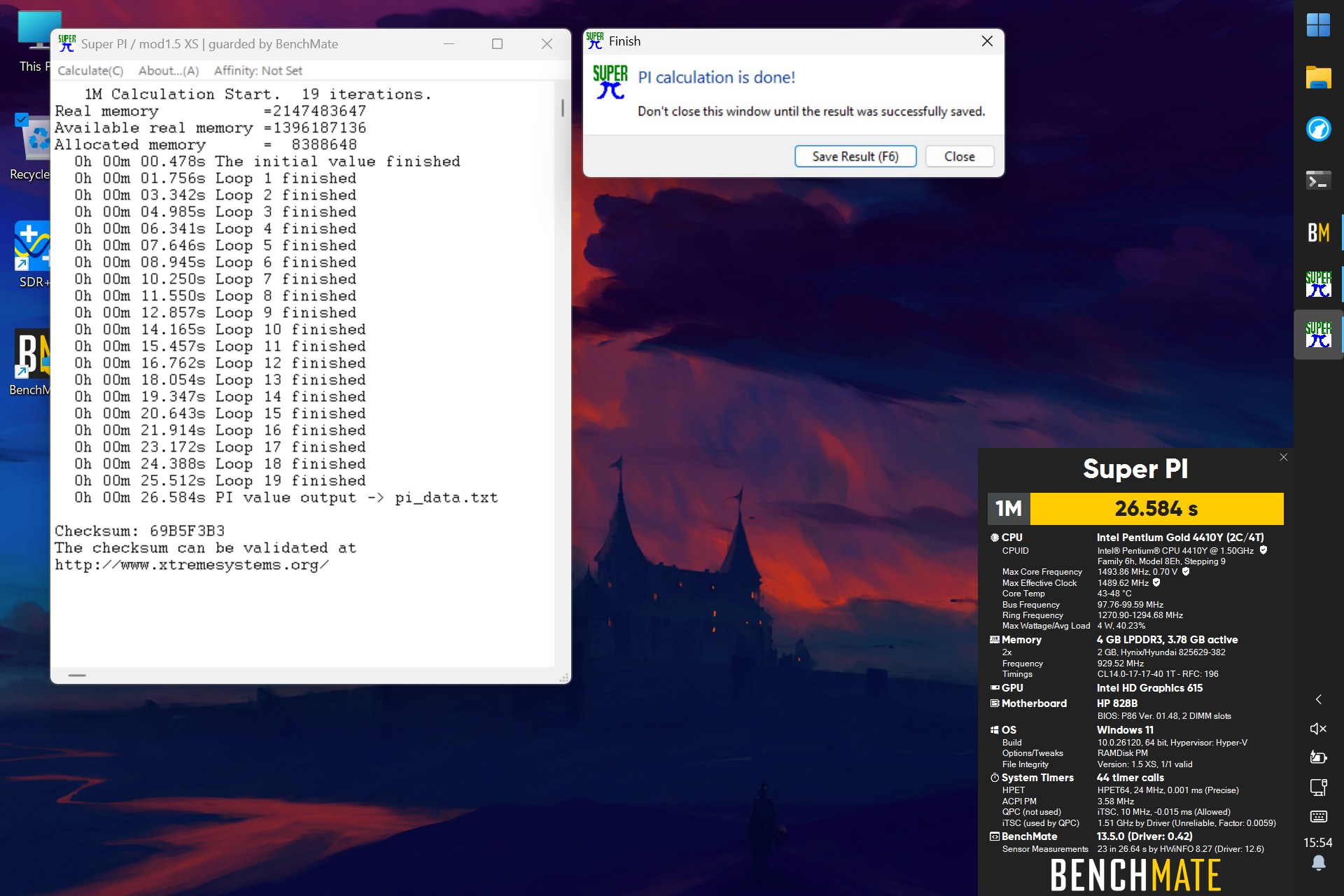Viewport: 1344px width, 896px height.
Task: Open the Windows Start button
Action: pos(1318,25)
